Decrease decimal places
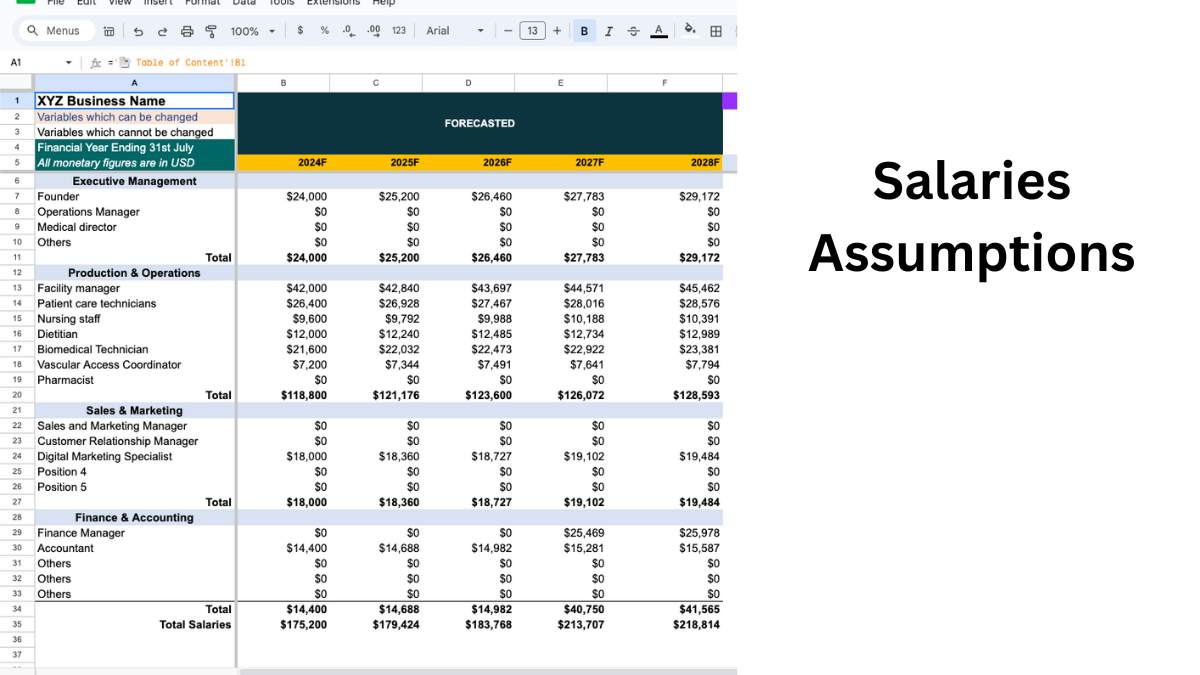The width and height of the screenshot is (1200, 675). click(x=348, y=31)
